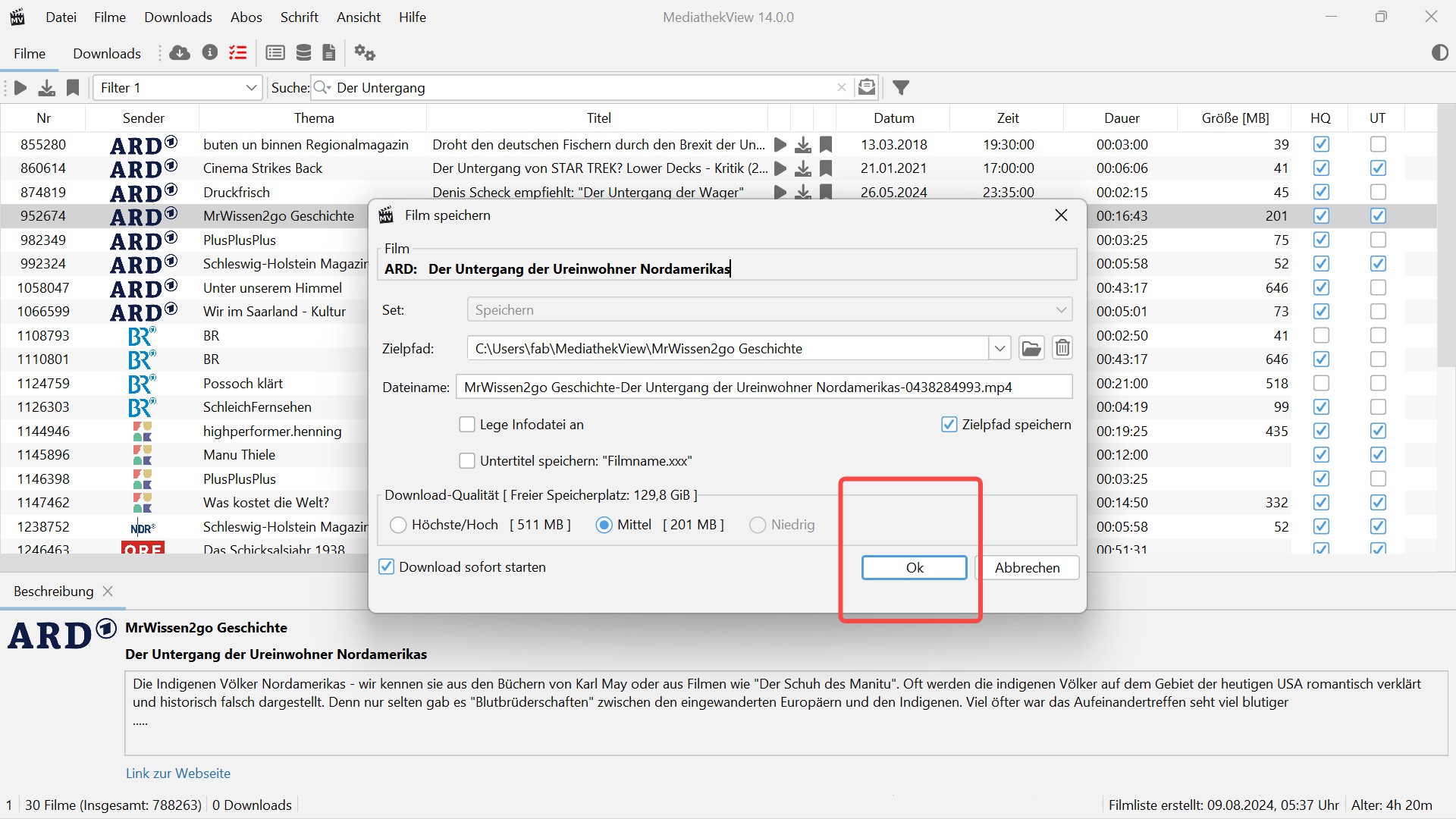Click the Abbrechen button
This screenshot has height=819, width=1456.
(x=1027, y=567)
